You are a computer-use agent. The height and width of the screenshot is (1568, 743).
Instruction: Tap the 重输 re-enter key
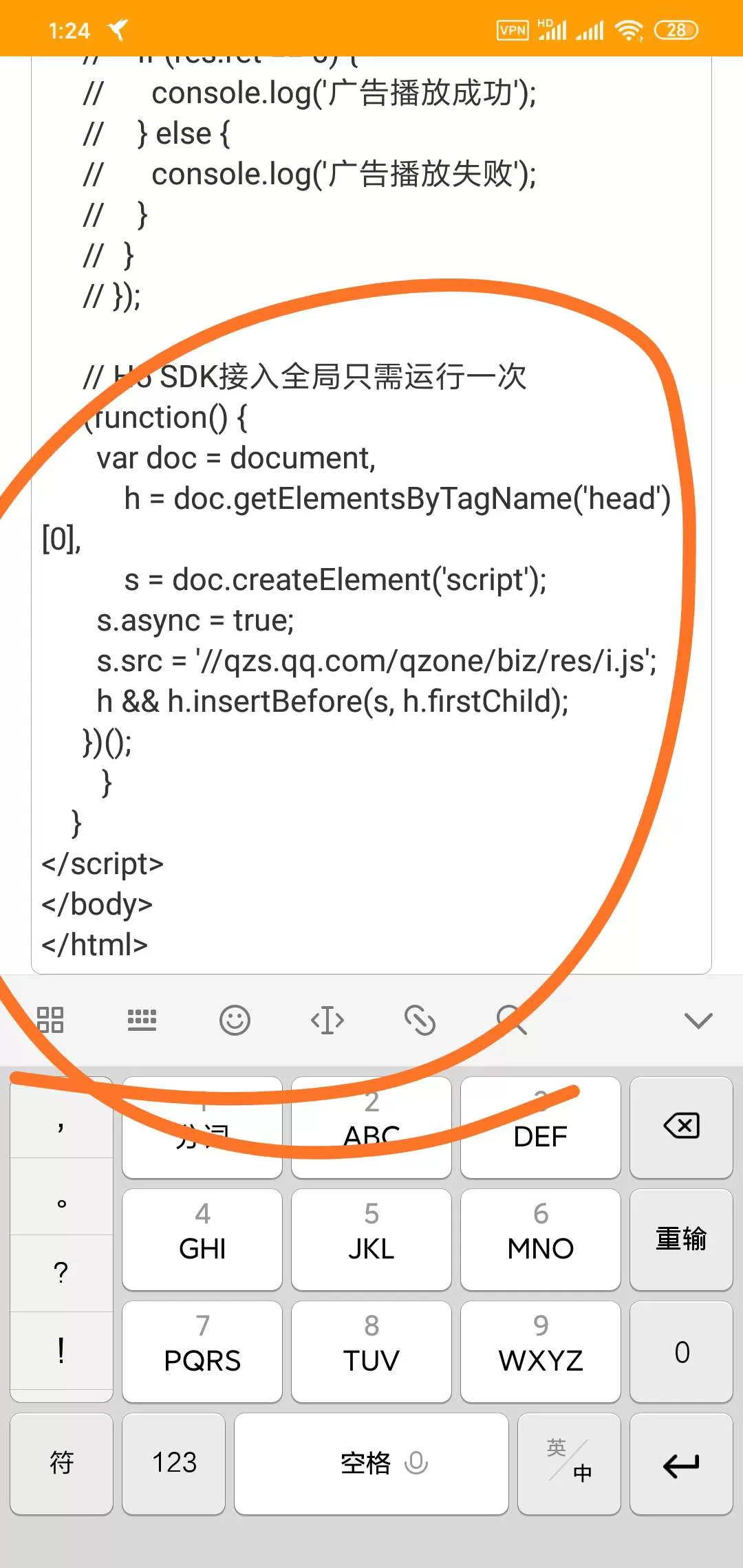coord(681,1239)
